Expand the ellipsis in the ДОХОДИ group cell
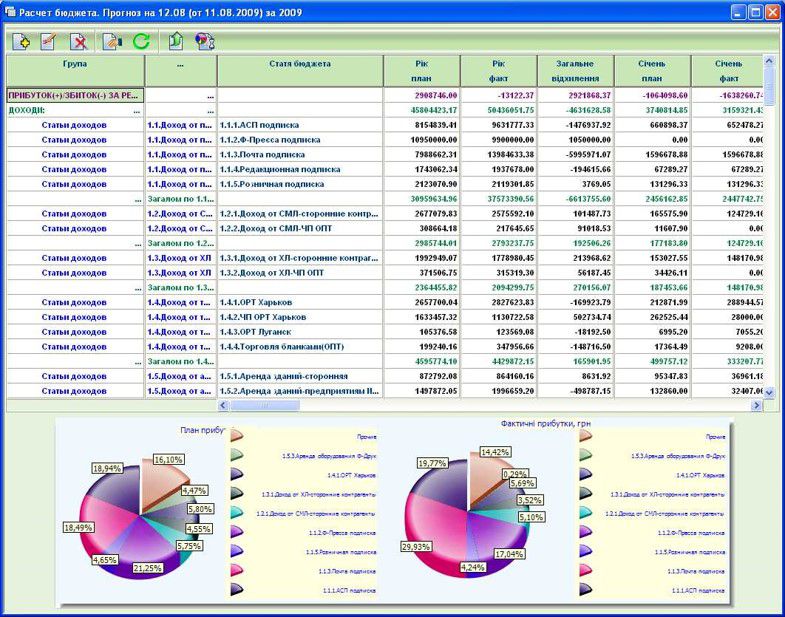The height and width of the screenshot is (617, 785). [x=136, y=110]
